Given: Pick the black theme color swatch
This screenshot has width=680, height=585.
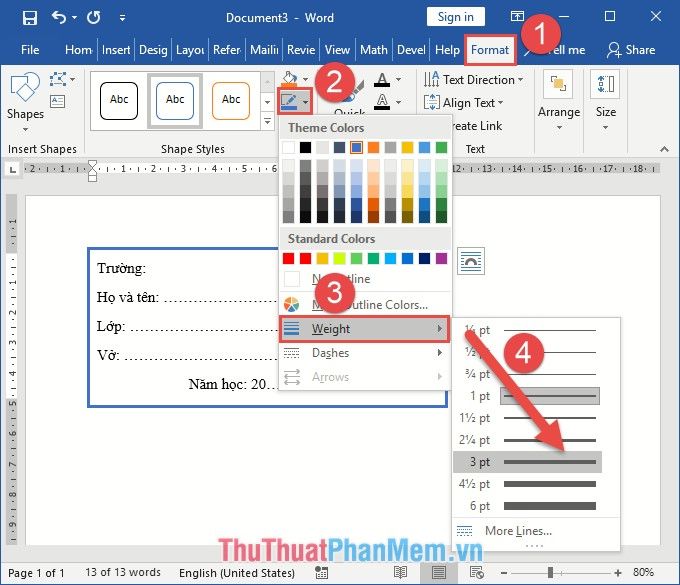Looking at the screenshot, I should 305,147.
